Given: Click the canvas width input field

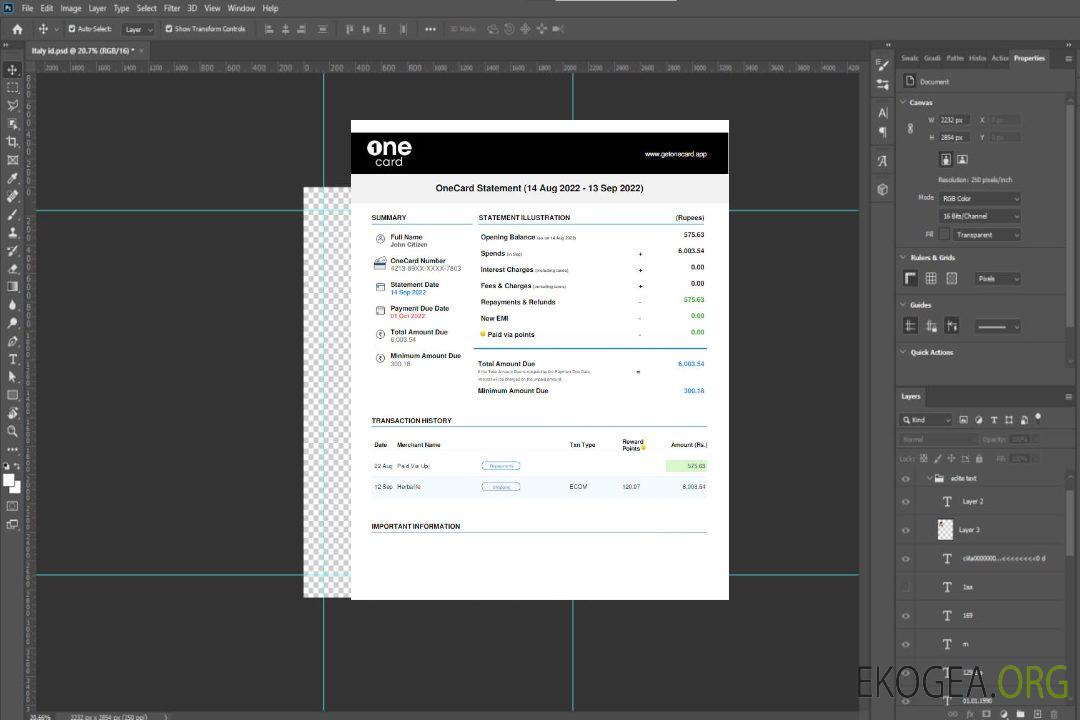Looking at the screenshot, I should pos(955,120).
